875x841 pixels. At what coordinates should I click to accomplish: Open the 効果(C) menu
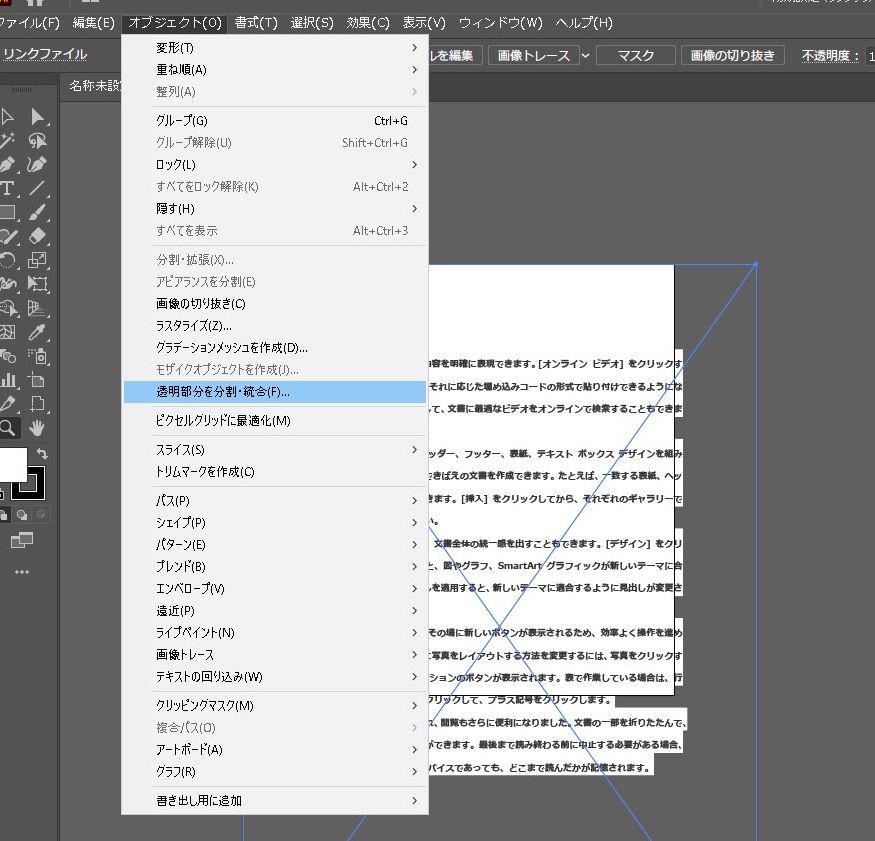368,22
